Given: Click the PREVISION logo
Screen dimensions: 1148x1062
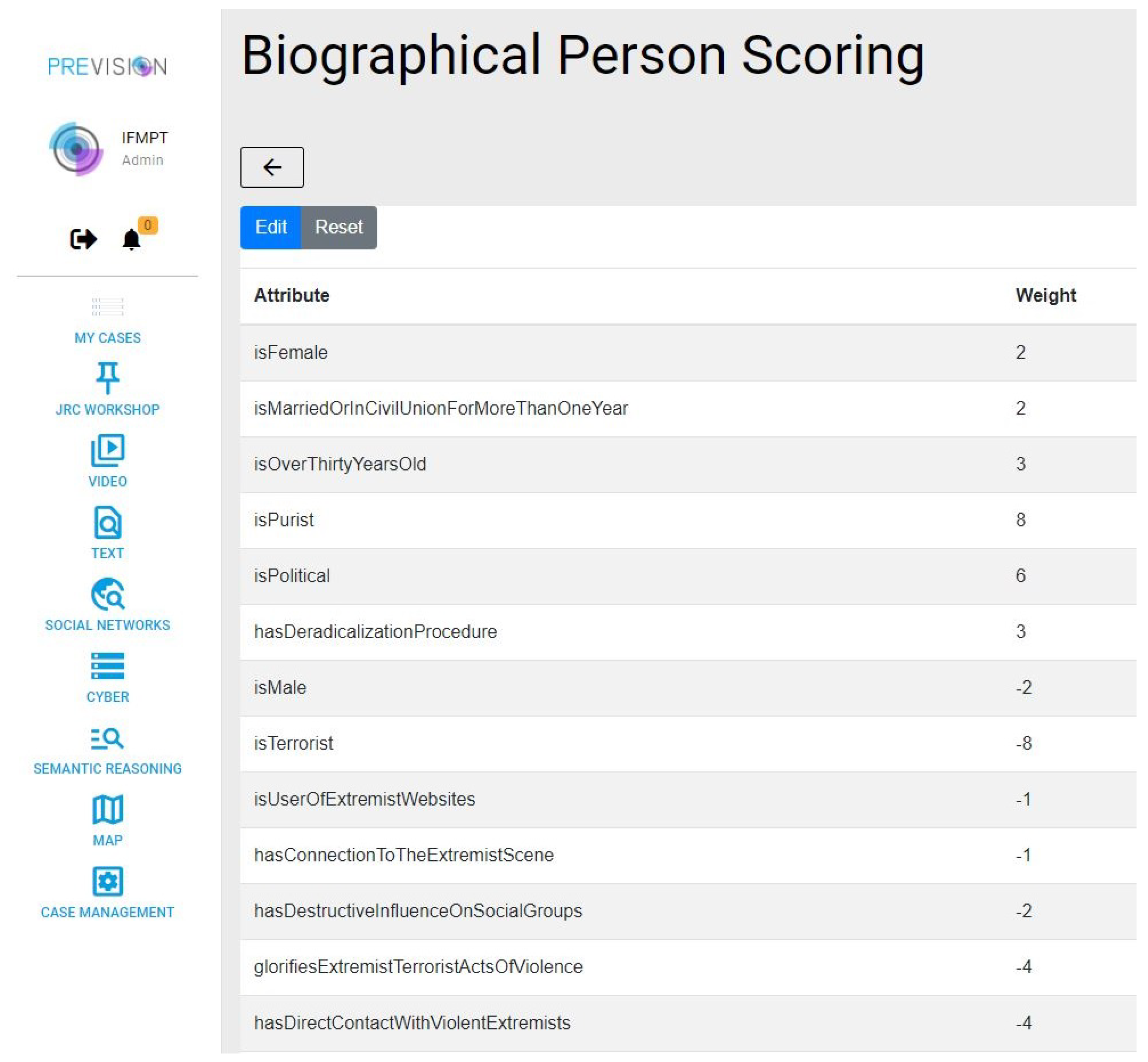Looking at the screenshot, I should point(108,67).
